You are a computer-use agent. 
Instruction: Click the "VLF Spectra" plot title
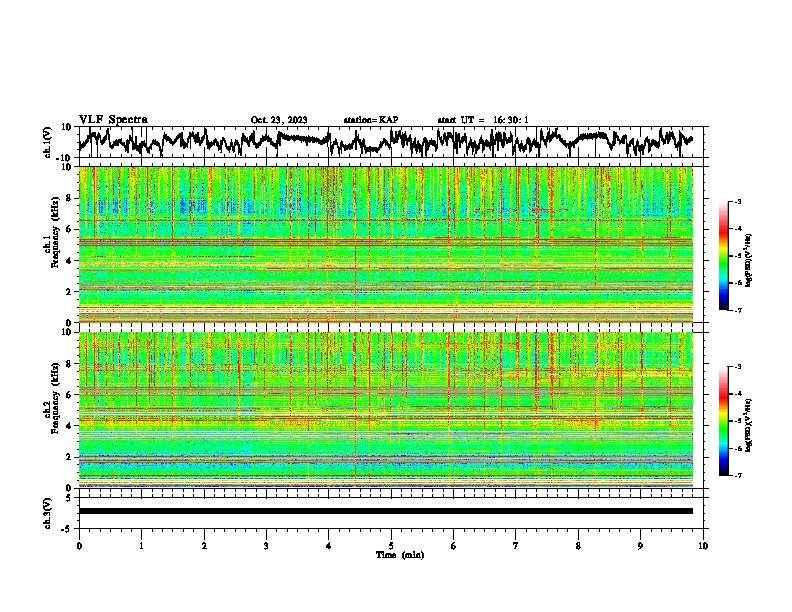pos(113,120)
